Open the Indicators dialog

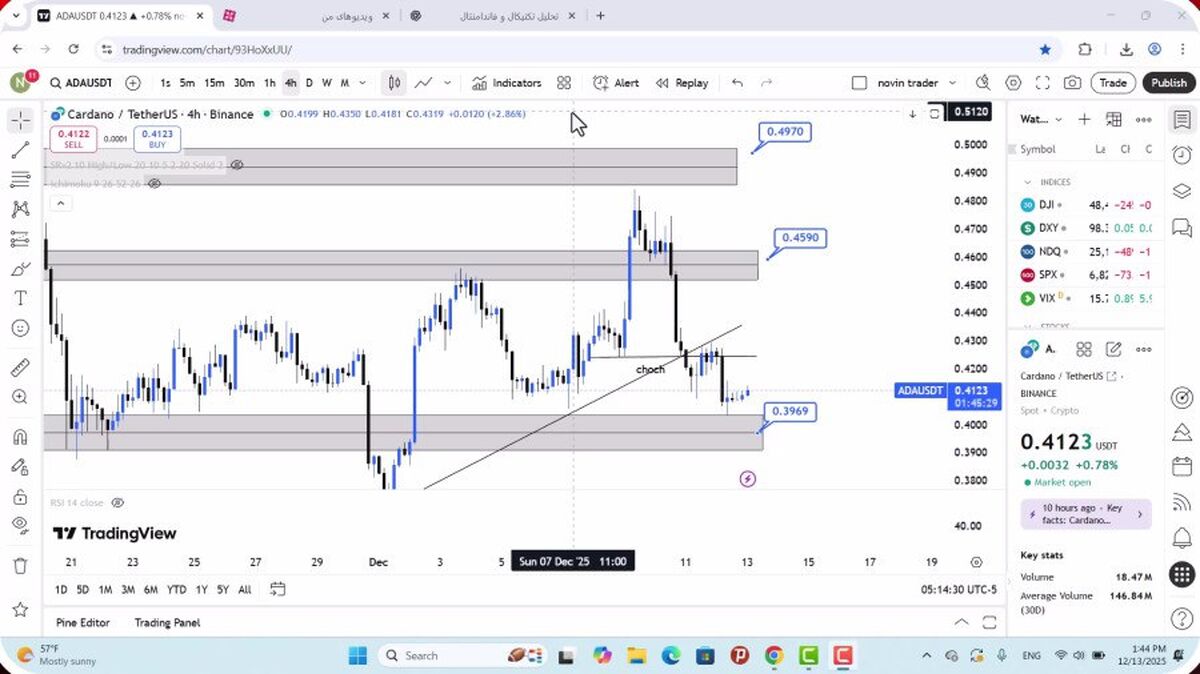point(506,83)
